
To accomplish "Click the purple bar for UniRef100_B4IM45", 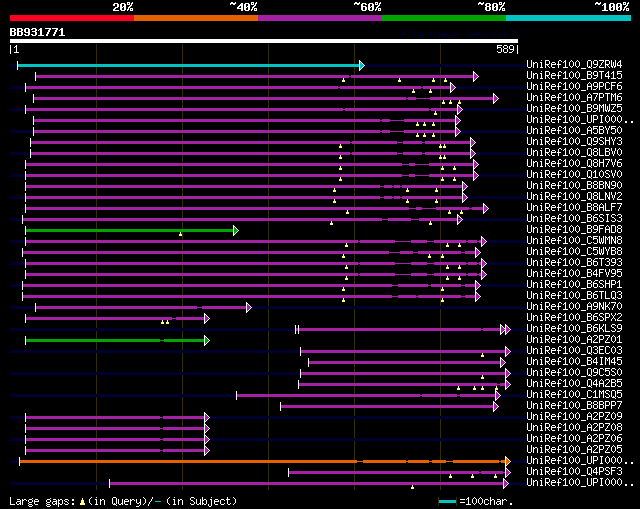I will (x=404, y=362).
